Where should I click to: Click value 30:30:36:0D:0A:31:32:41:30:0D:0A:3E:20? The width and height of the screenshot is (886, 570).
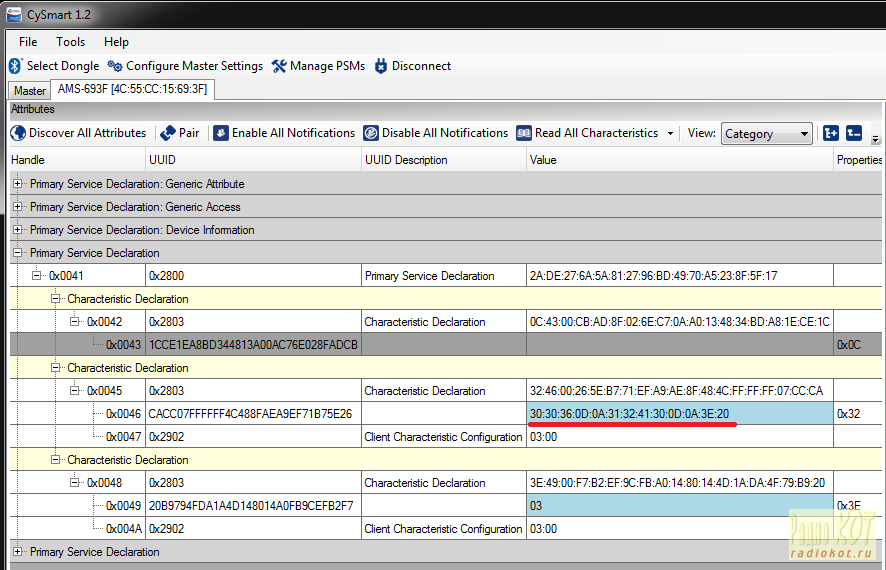point(629,414)
